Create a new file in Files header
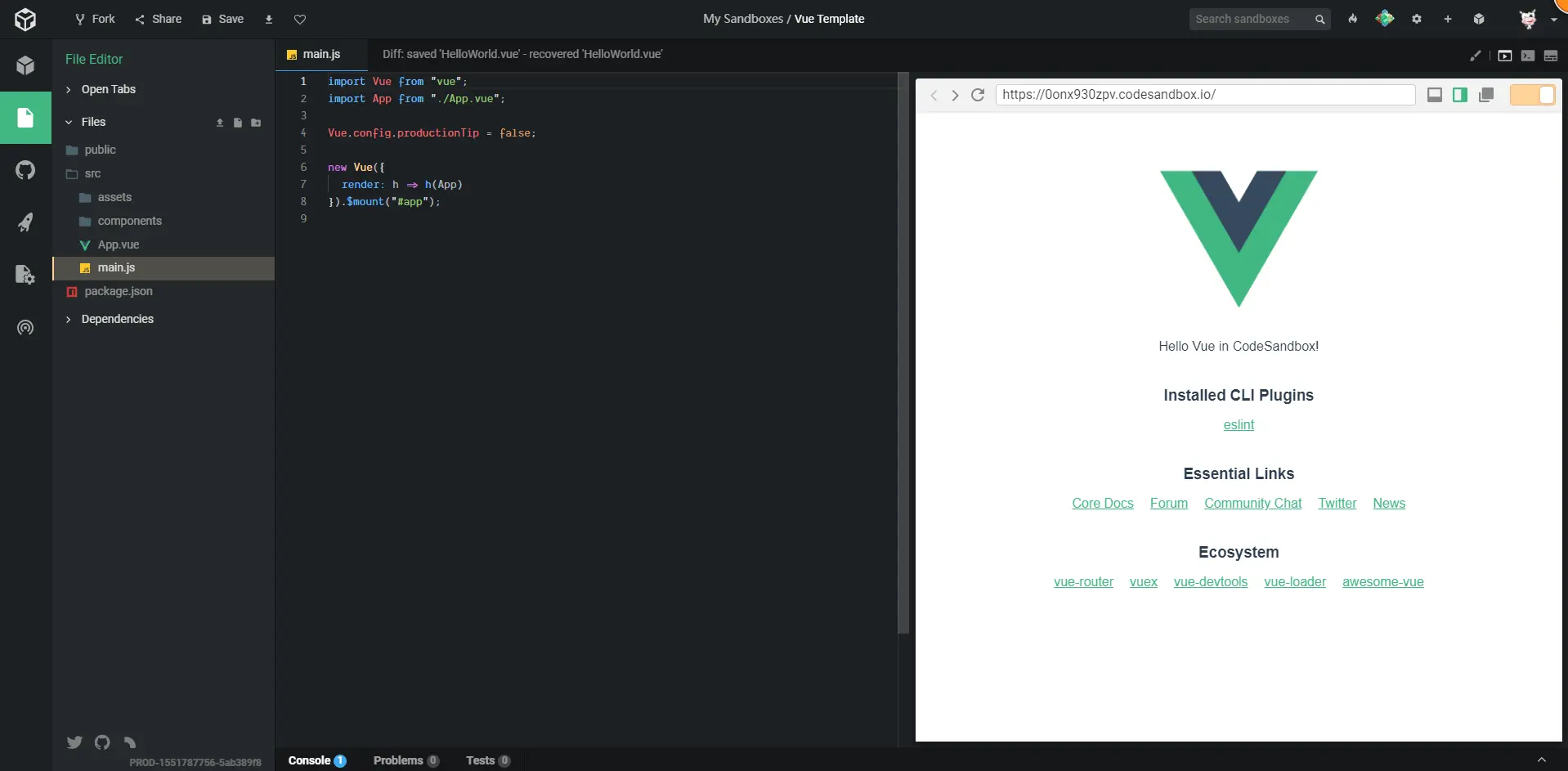The height and width of the screenshot is (771, 1568). [x=237, y=123]
